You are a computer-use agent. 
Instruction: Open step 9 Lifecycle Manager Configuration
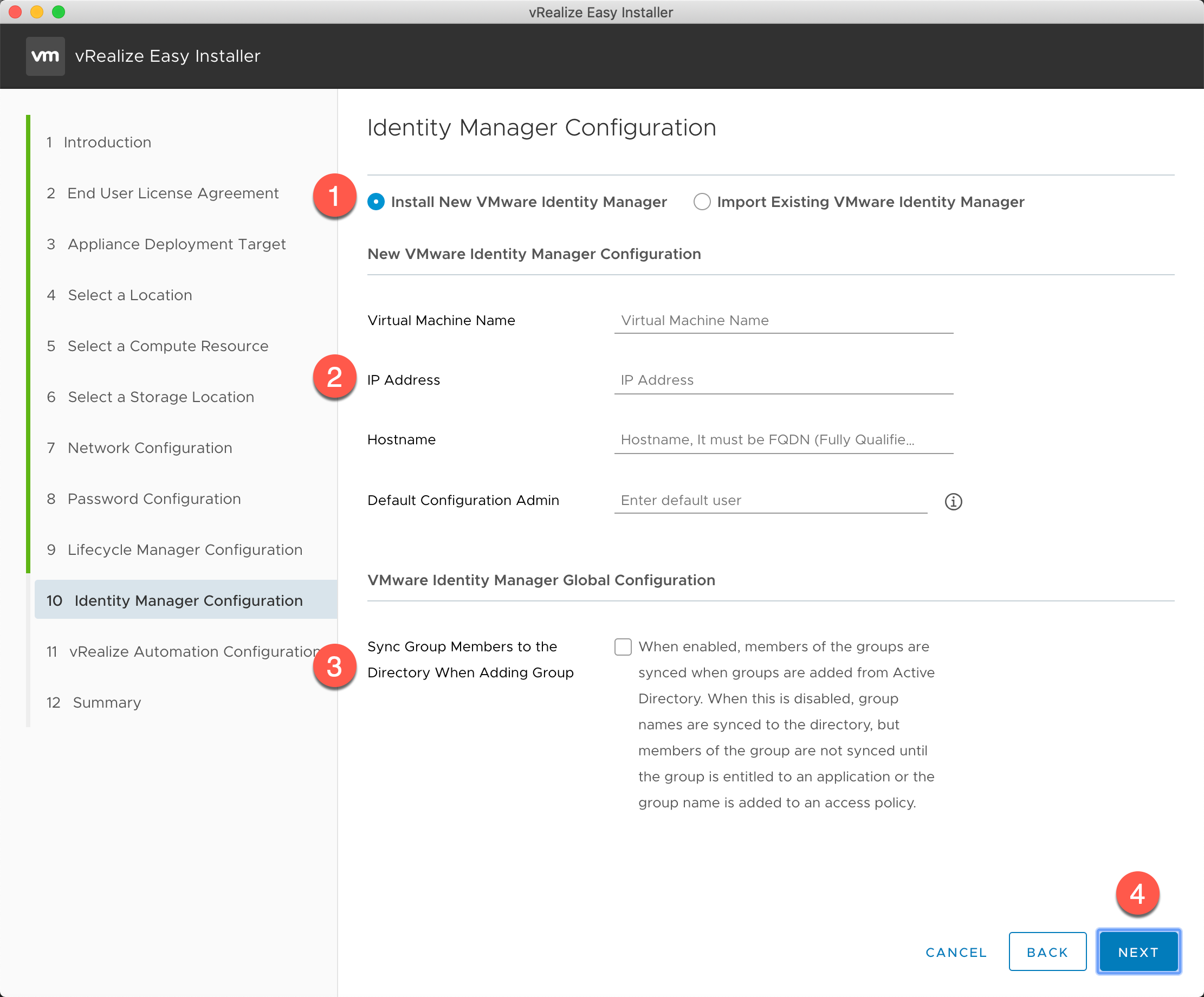[174, 550]
